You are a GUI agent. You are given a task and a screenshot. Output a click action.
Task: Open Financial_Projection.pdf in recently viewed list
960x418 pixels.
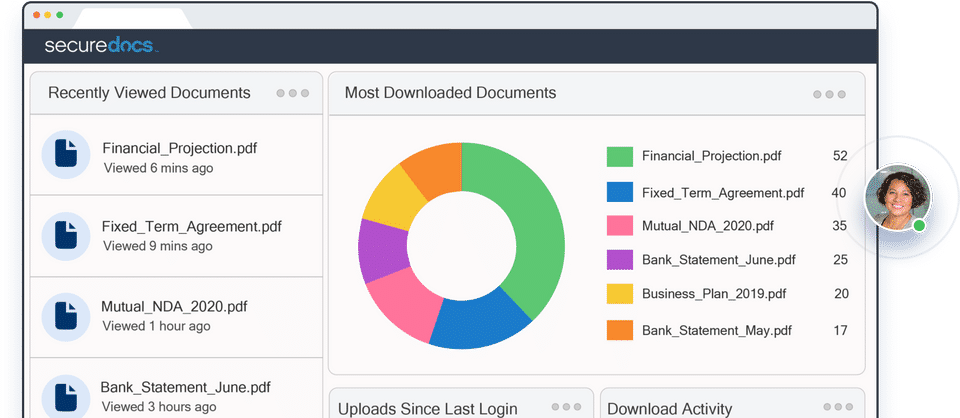pos(179,148)
